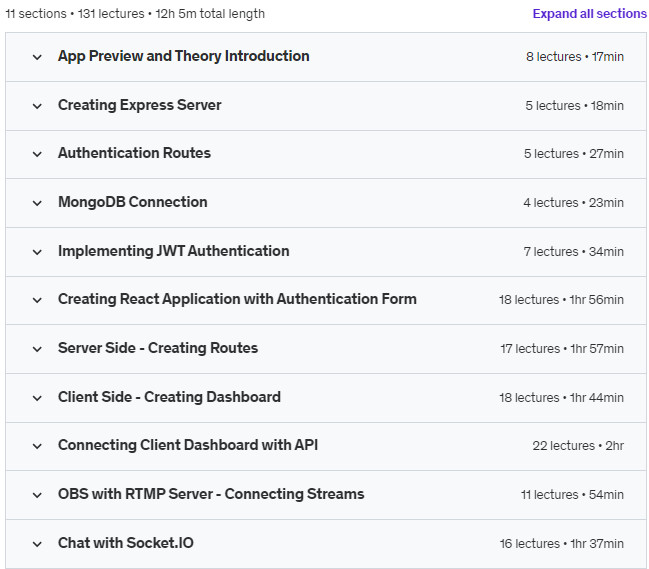The width and height of the screenshot is (649, 569).
Task: Click the '11 sections • 131 lectures' summary text
Action: tap(75, 14)
